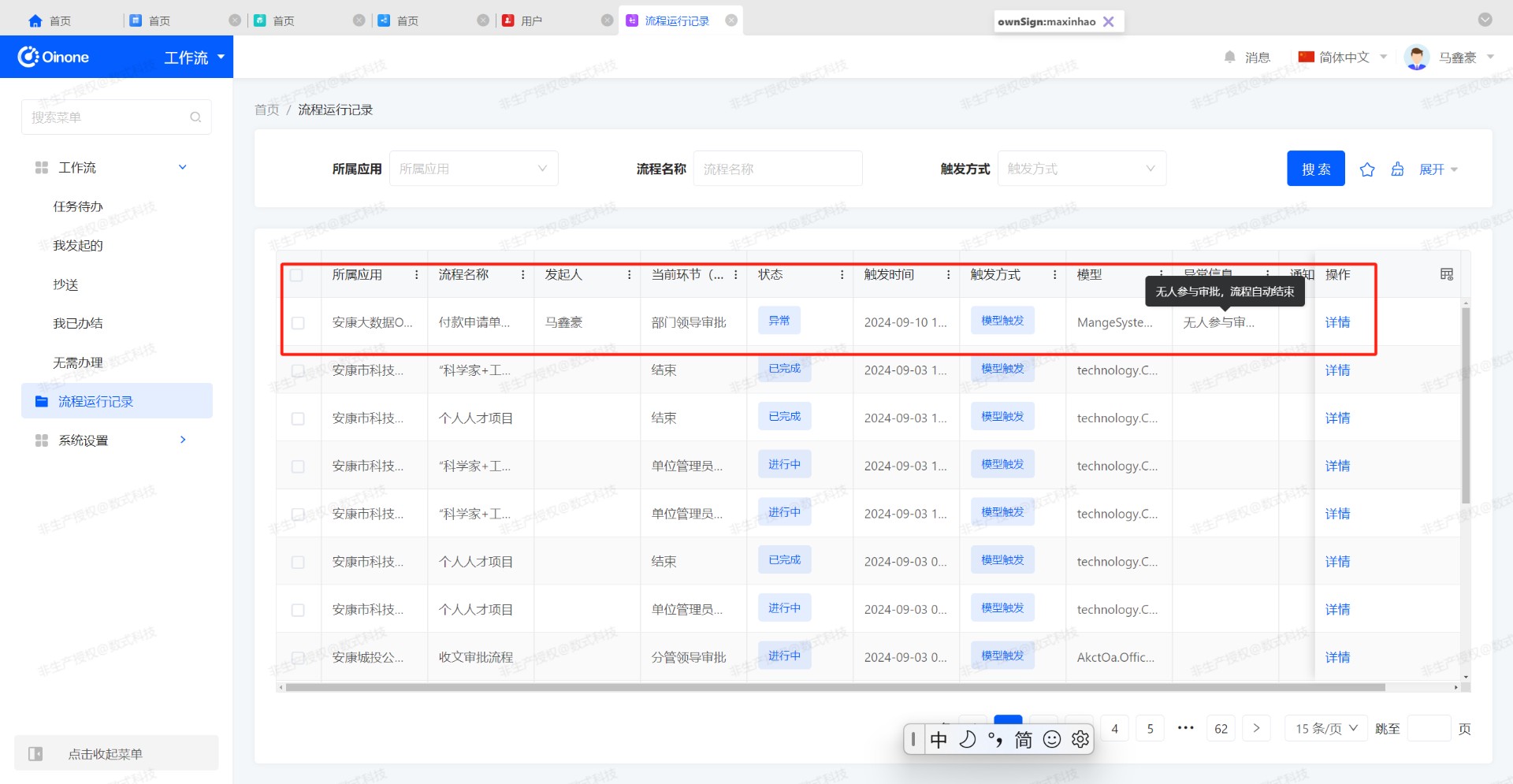
Task: Open the 工作流 module switcher dropdown
Action: point(195,57)
